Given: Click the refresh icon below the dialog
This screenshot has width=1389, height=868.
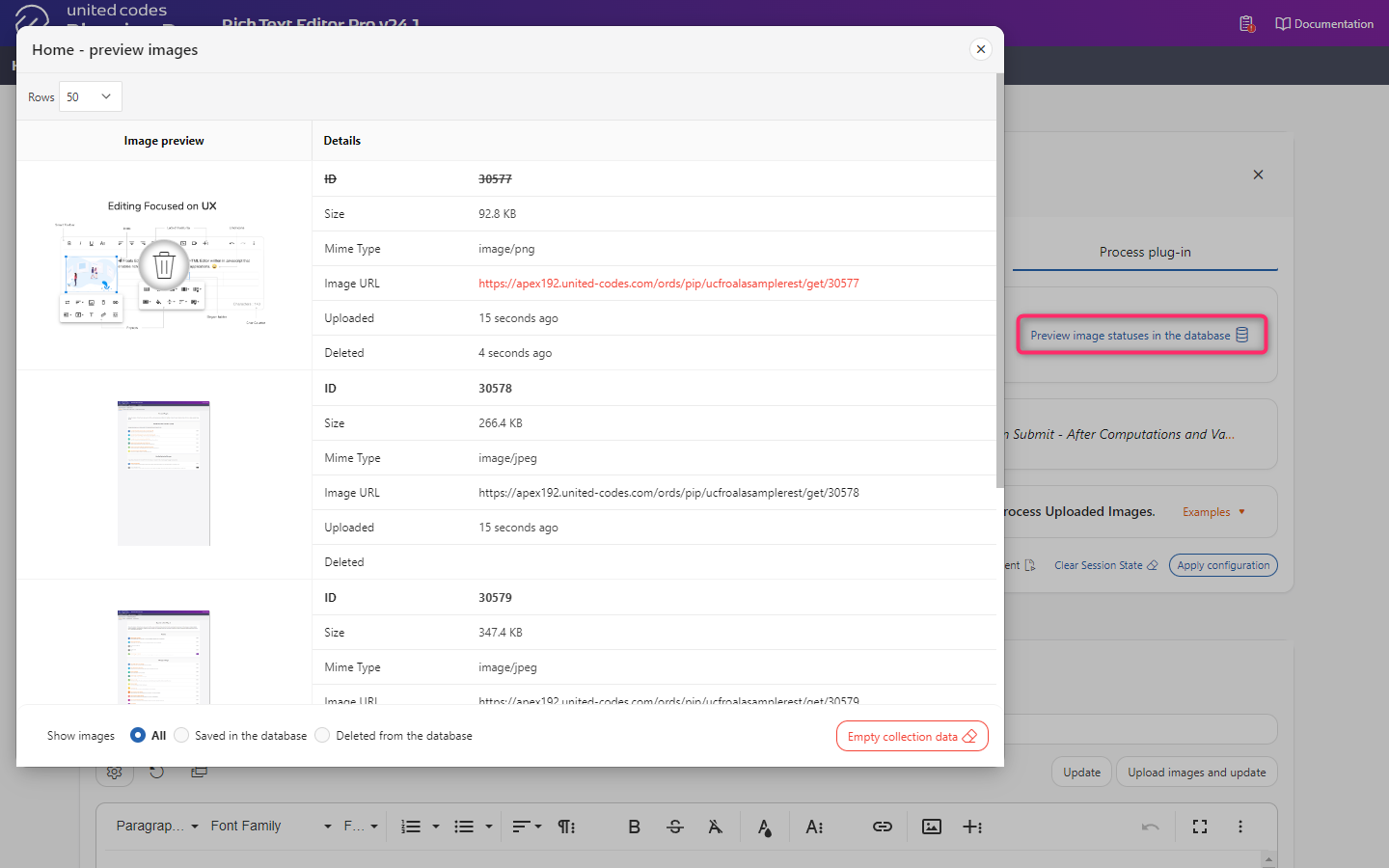Looking at the screenshot, I should 156,772.
